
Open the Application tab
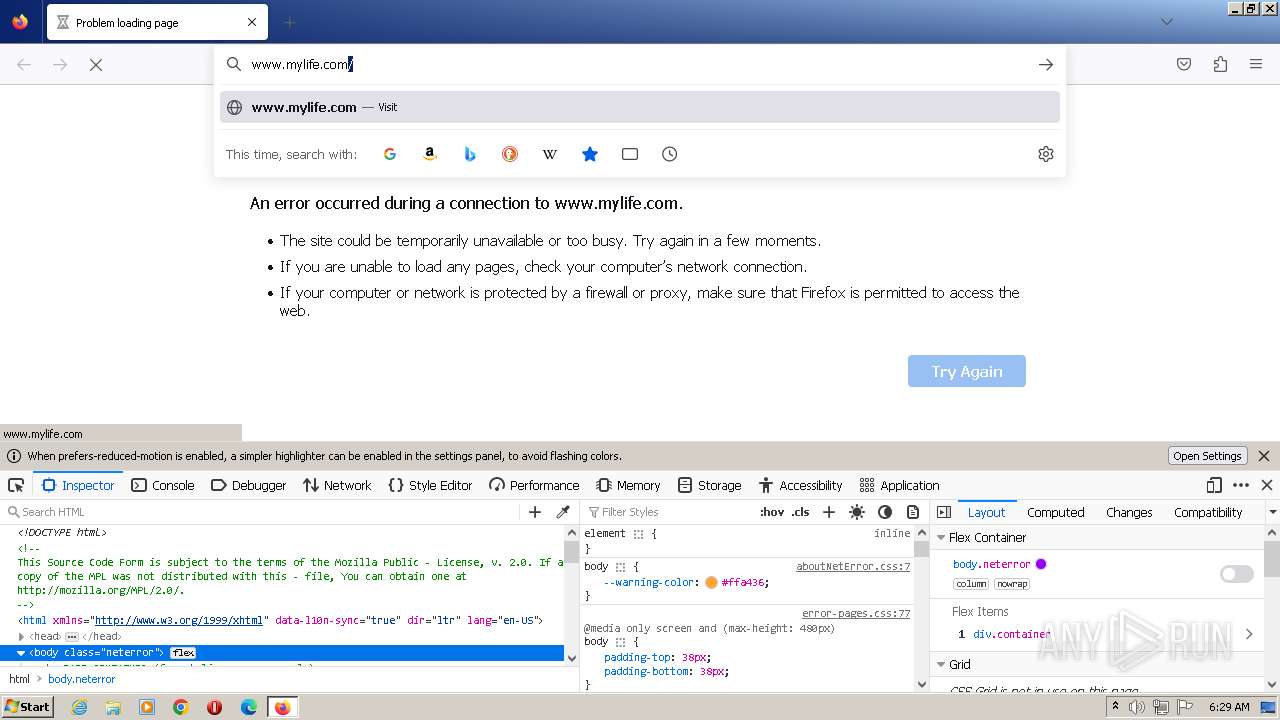(x=899, y=485)
